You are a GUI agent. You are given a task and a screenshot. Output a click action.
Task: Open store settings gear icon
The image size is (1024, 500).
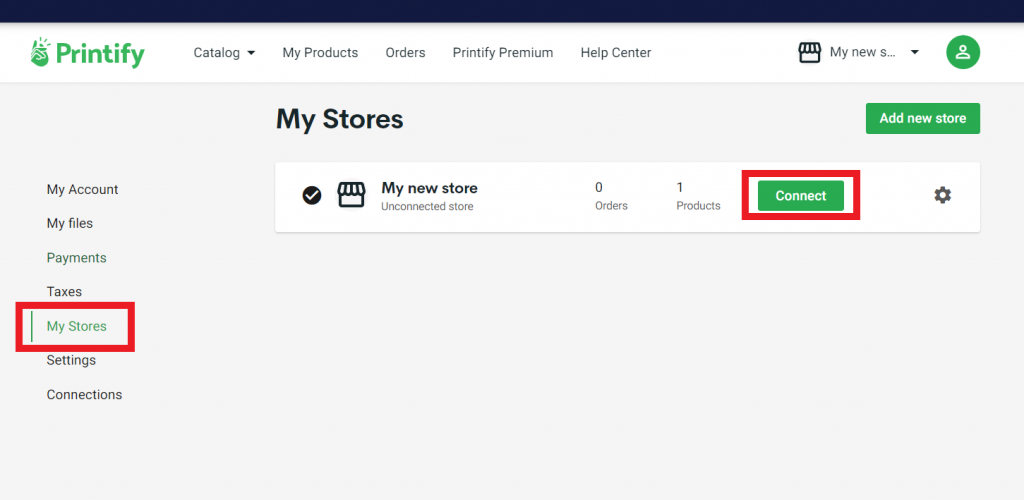point(942,195)
